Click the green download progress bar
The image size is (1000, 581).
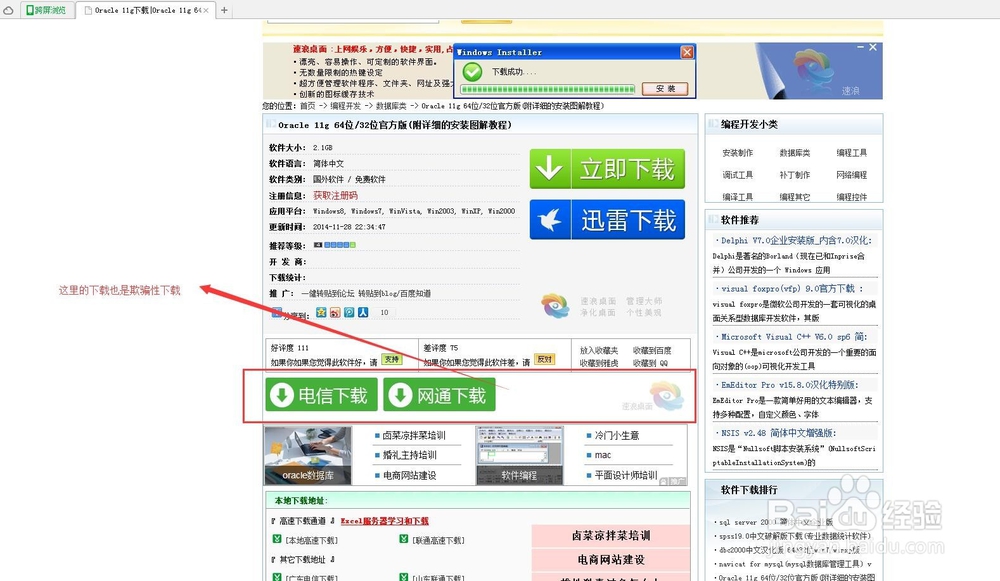tap(547, 89)
